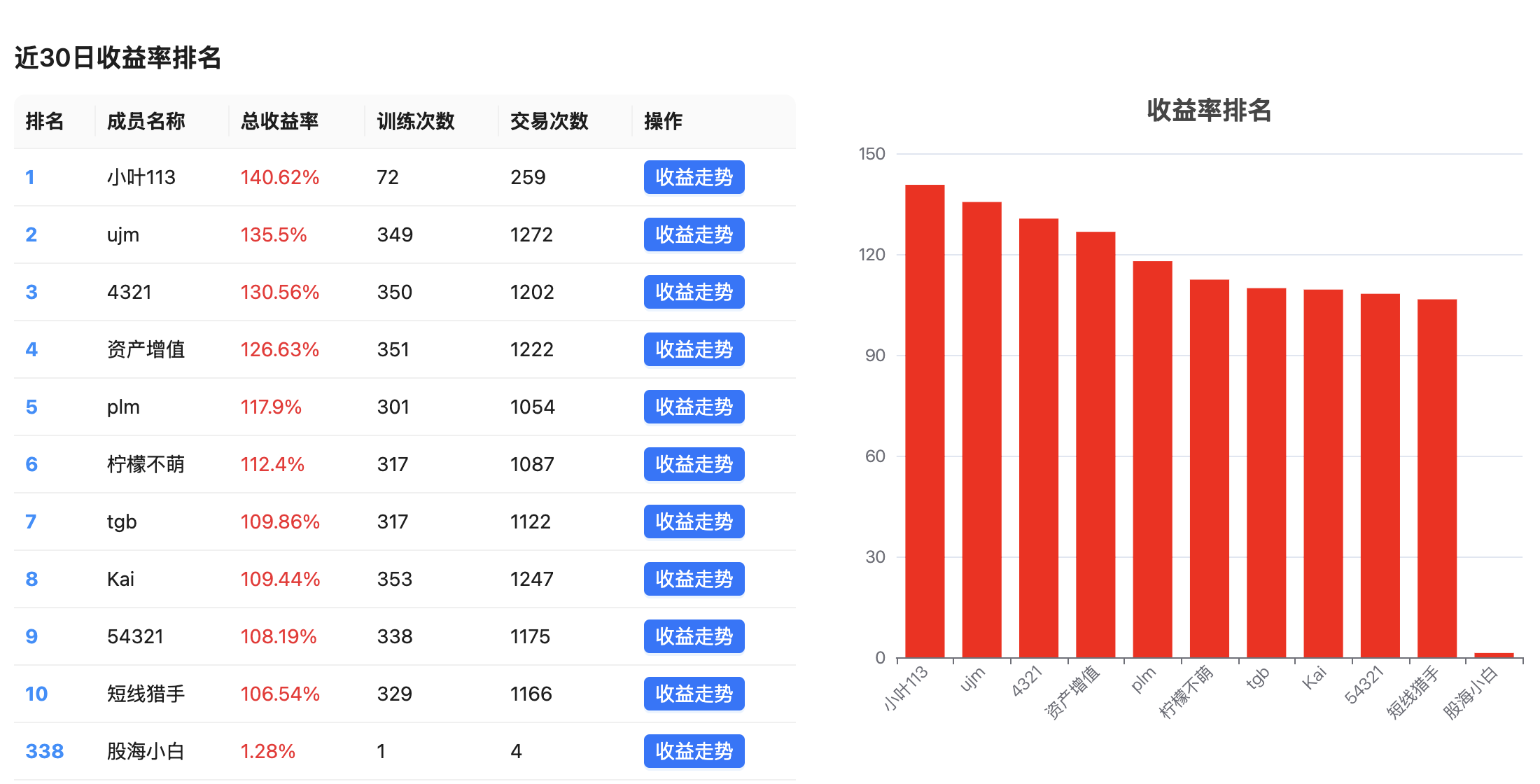1540x784 pixels.
Task: Click the 54321 bar in chart
Action: click(x=1380, y=475)
